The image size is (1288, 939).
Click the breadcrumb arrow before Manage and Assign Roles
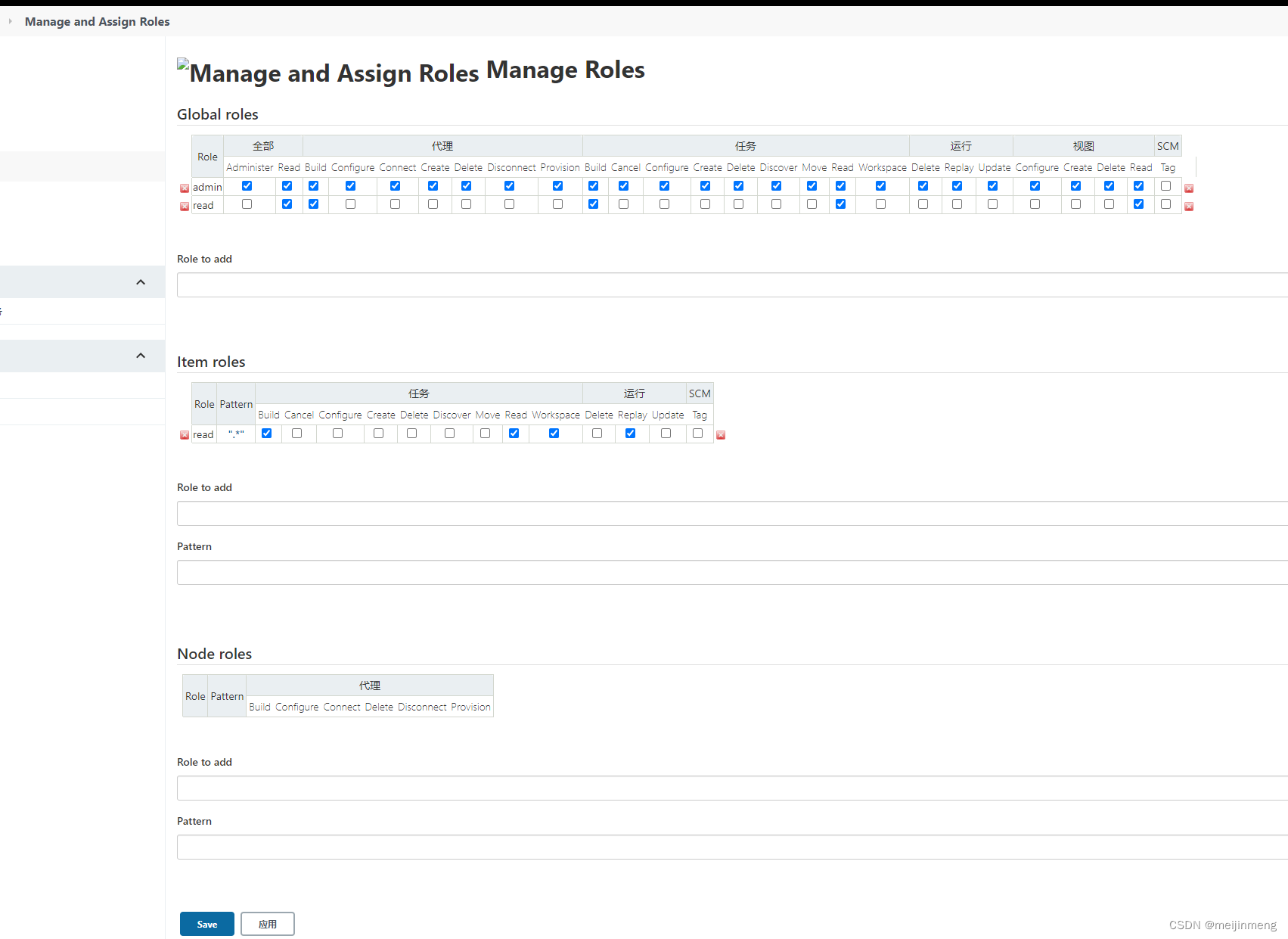[10, 21]
